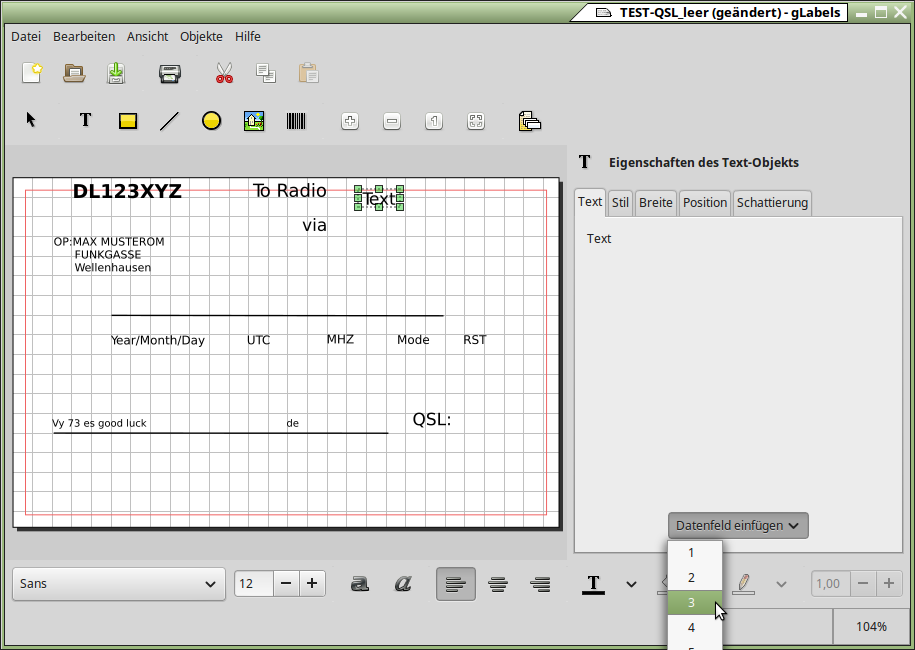Click the text color swatch button
The image size is (915, 650).
[593, 584]
